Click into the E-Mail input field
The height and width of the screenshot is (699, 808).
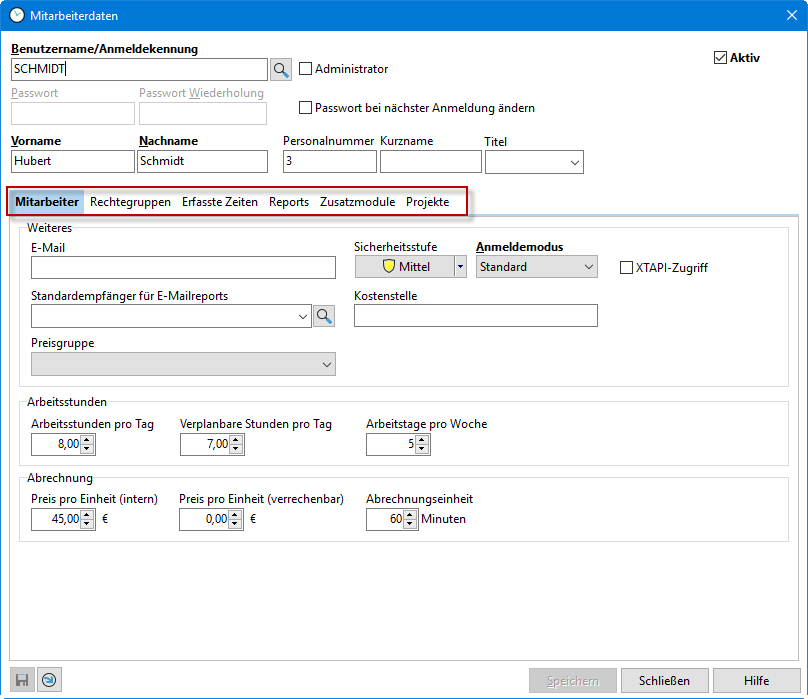pyautogui.click(x=183, y=267)
